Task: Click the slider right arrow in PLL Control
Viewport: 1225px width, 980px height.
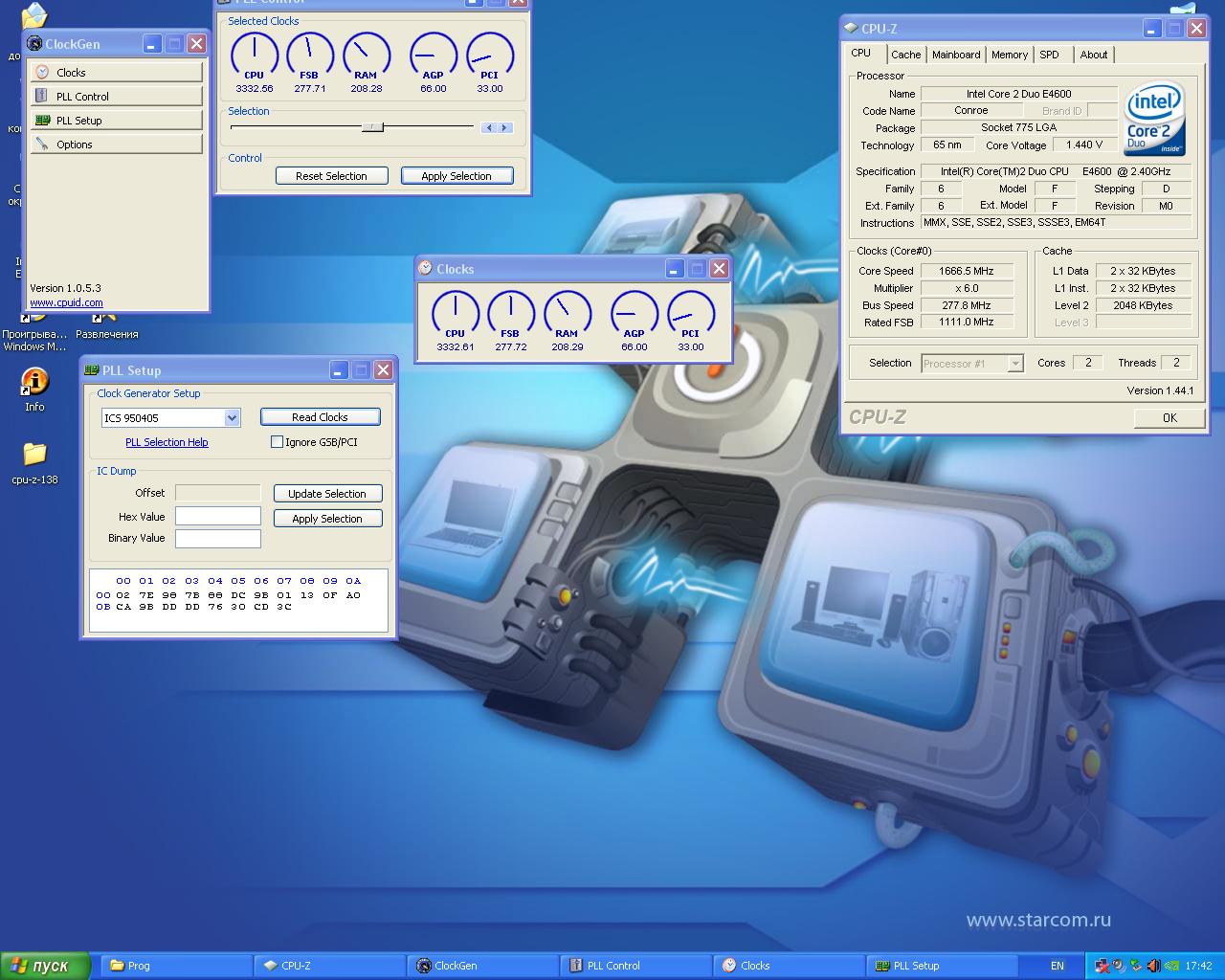Action: (504, 127)
